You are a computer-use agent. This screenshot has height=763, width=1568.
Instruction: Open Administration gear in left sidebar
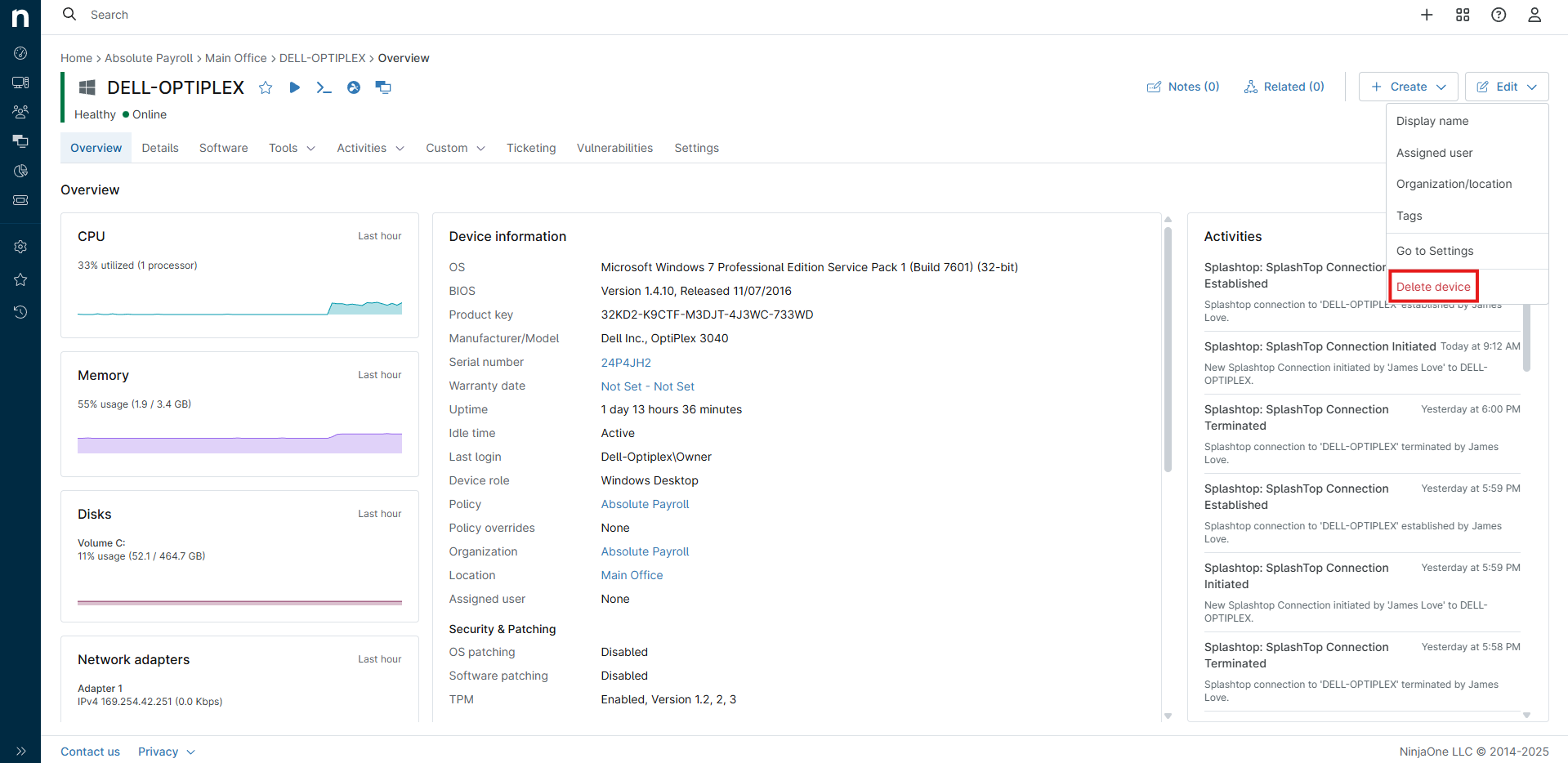(x=20, y=247)
